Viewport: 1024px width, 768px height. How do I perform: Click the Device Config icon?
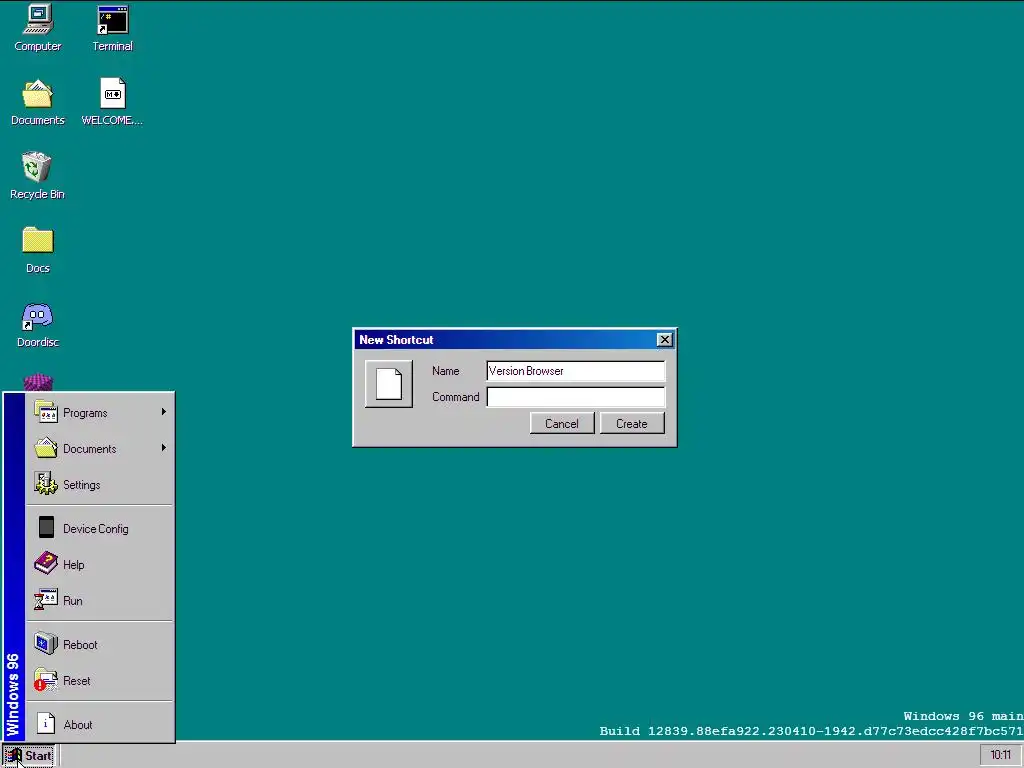tap(46, 528)
